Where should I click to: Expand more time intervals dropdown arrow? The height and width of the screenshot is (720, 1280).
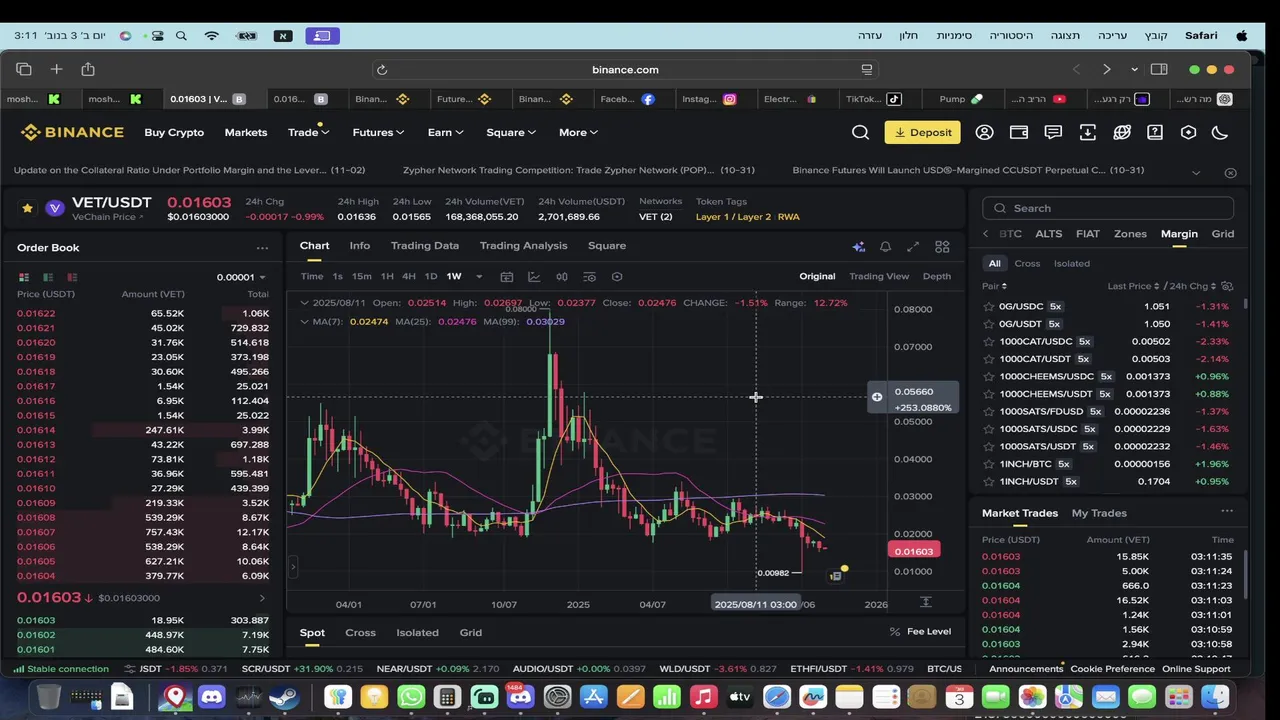click(479, 277)
